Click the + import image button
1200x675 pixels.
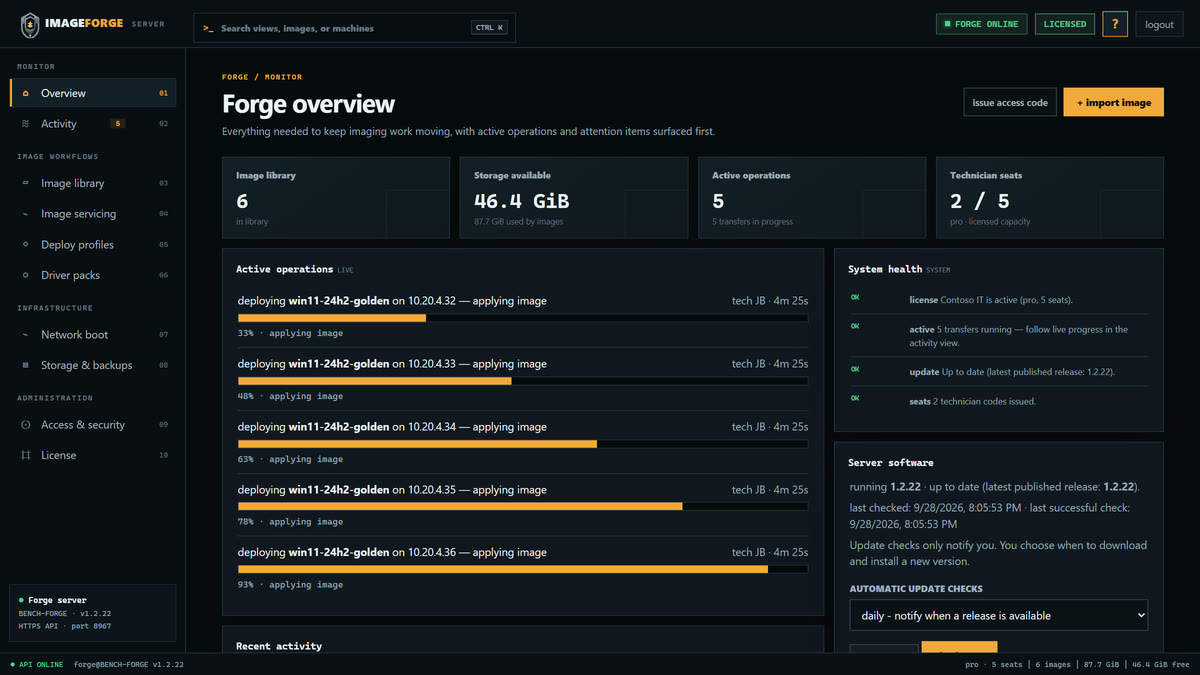[1113, 102]
